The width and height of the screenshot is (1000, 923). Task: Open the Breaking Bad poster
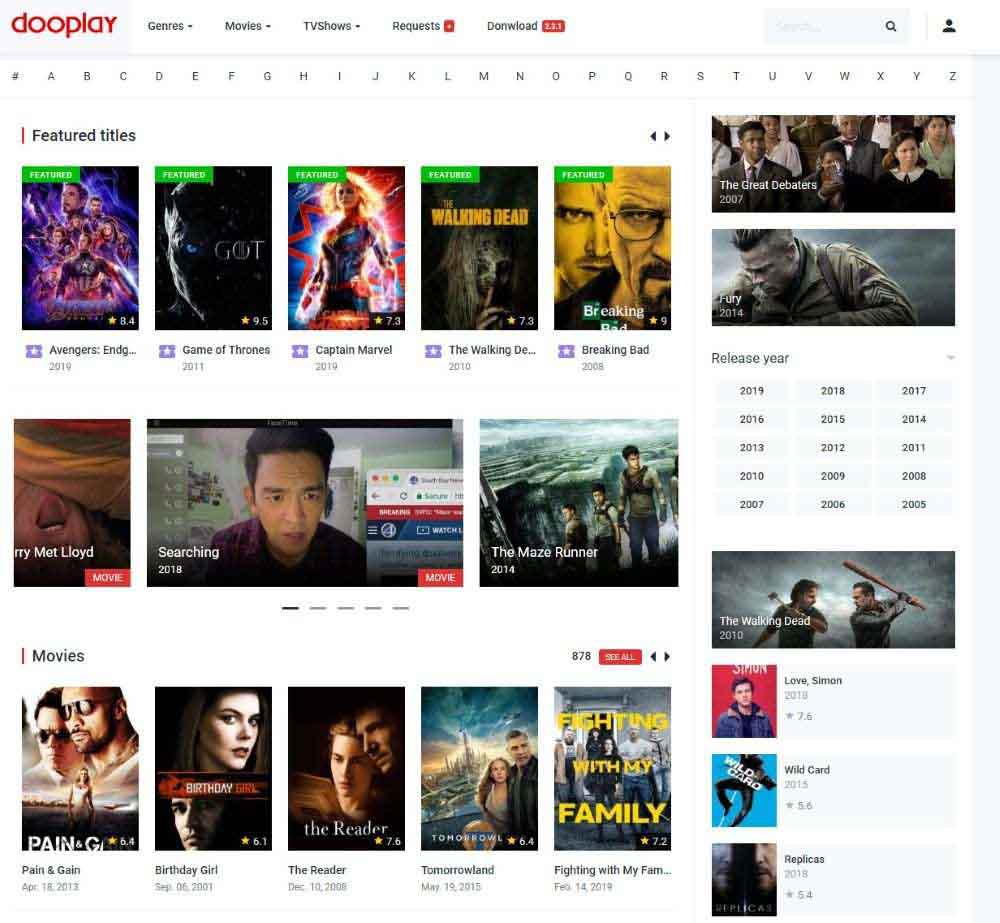612,248
